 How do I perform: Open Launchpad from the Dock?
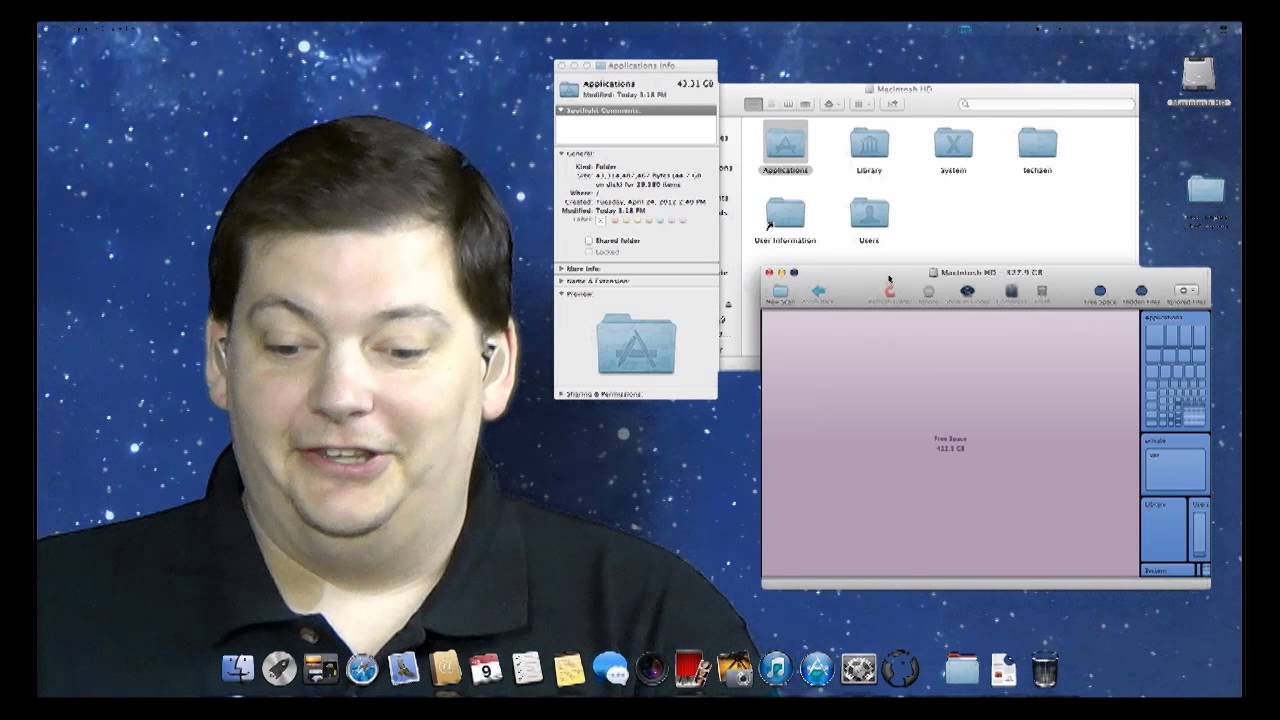tap(278, 668)
